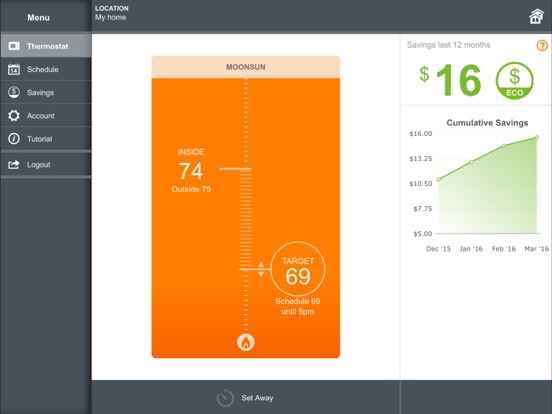Click the target temperature slider handle line
552x414 pixels.
255,269
